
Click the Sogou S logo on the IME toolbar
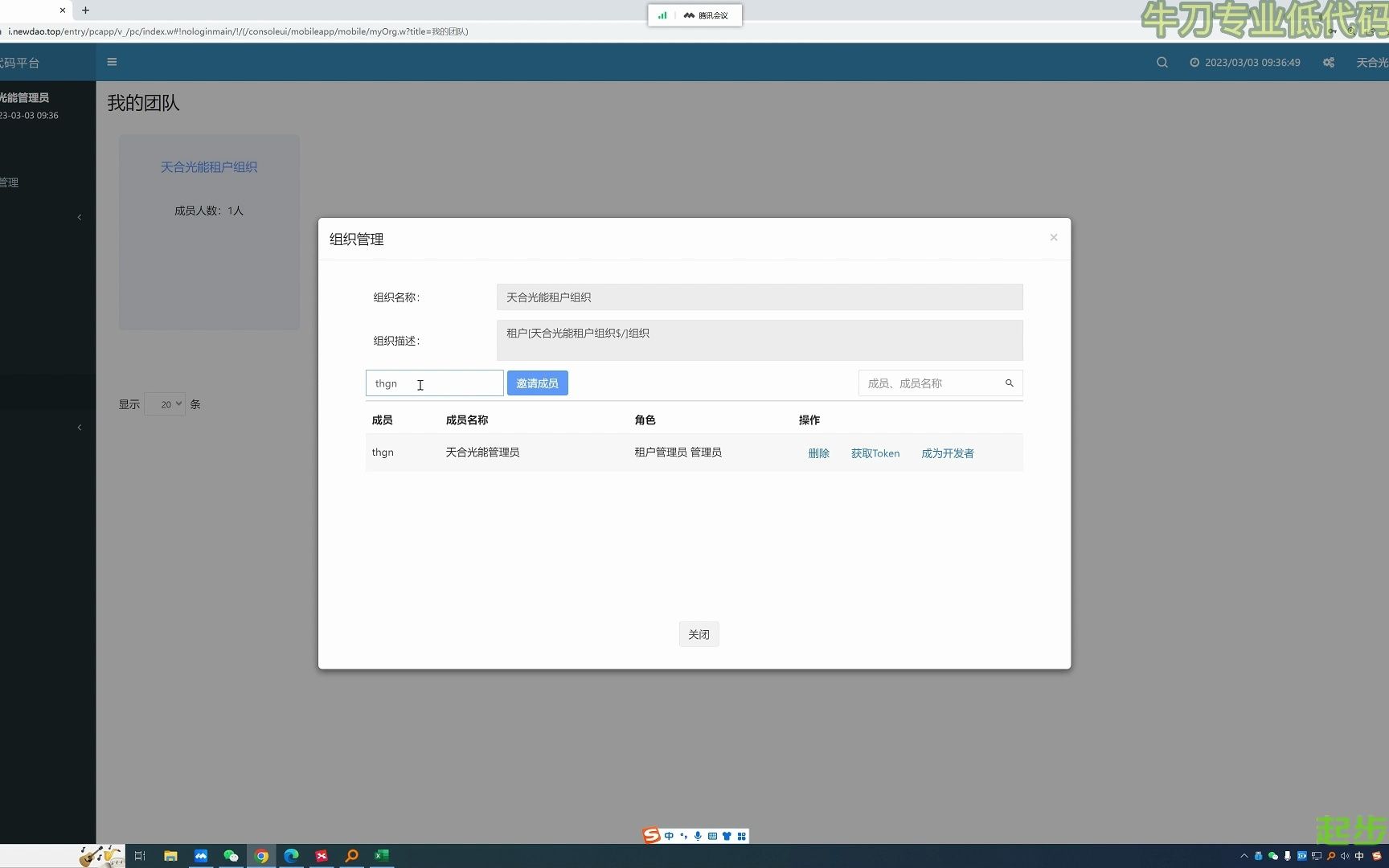tap(651, 836)
